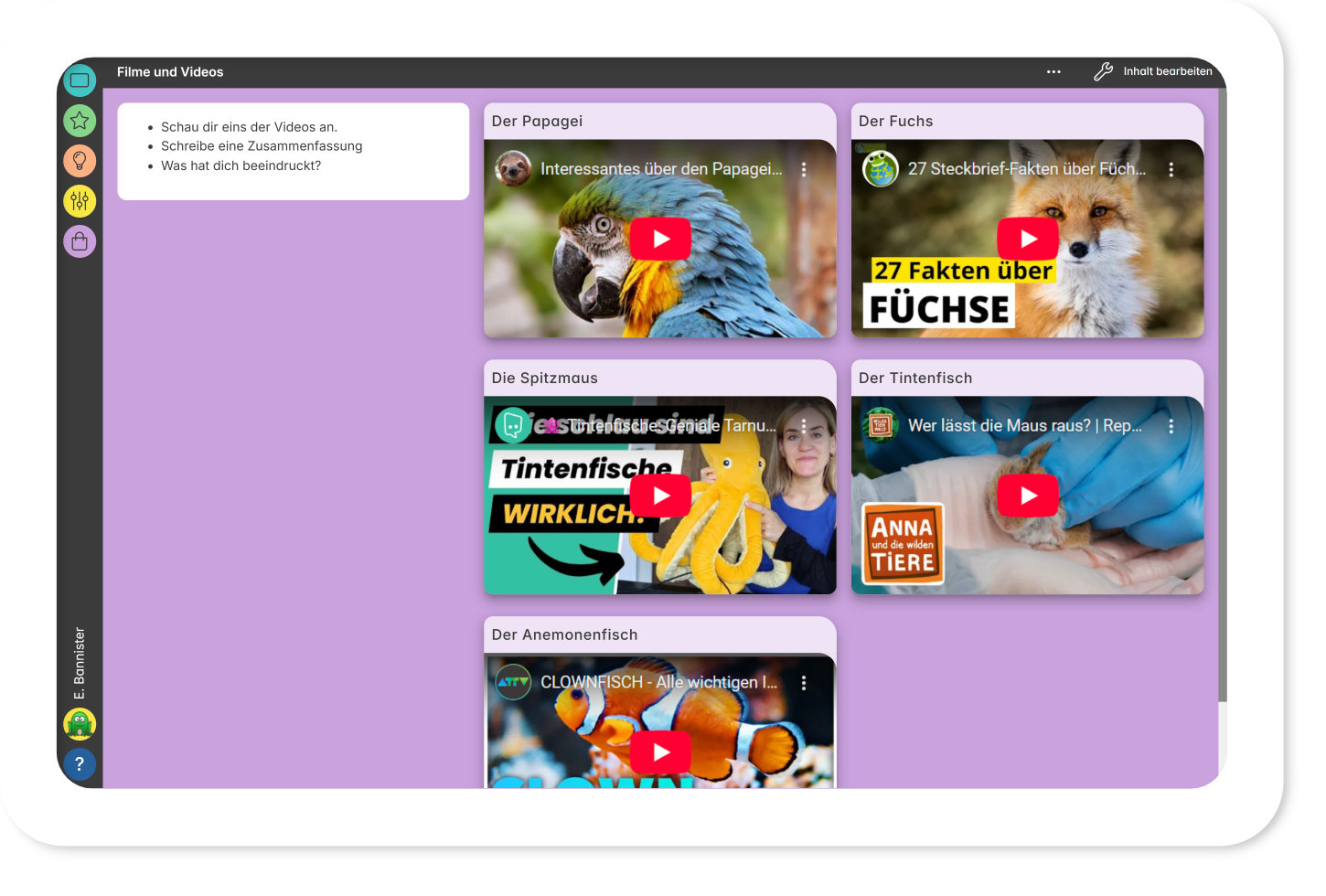
Task: Play the Anna und die wilden Tiere video
Action: (1028, 496)
